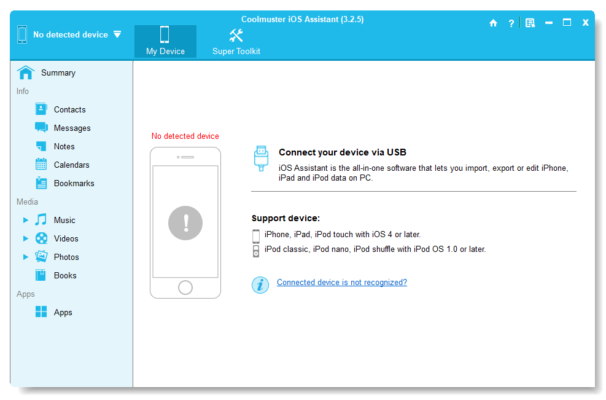This screenshot has height=400, width=606.
Task: Expand the Music tree arrow
Action: [25, 220]
